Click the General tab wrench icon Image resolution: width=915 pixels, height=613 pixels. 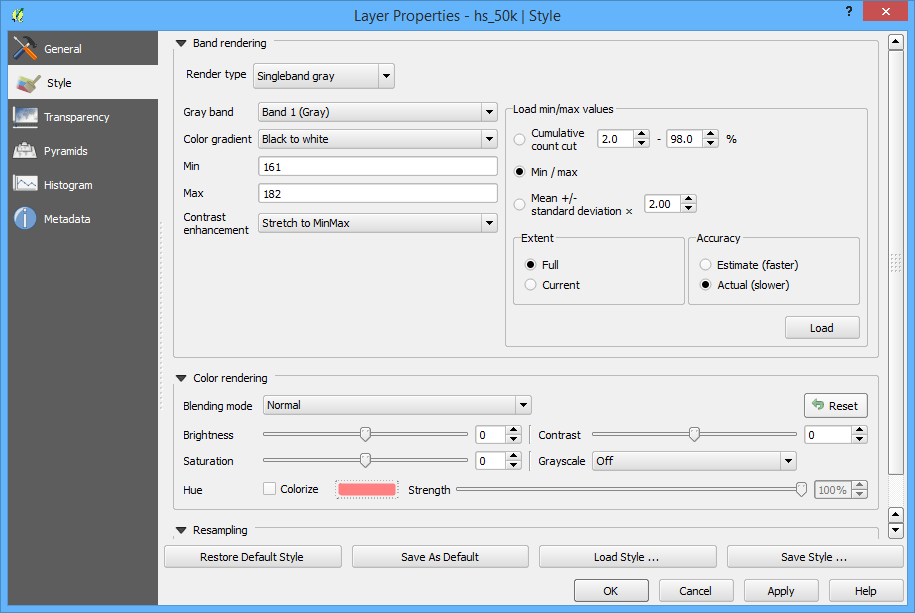[25, 48]
